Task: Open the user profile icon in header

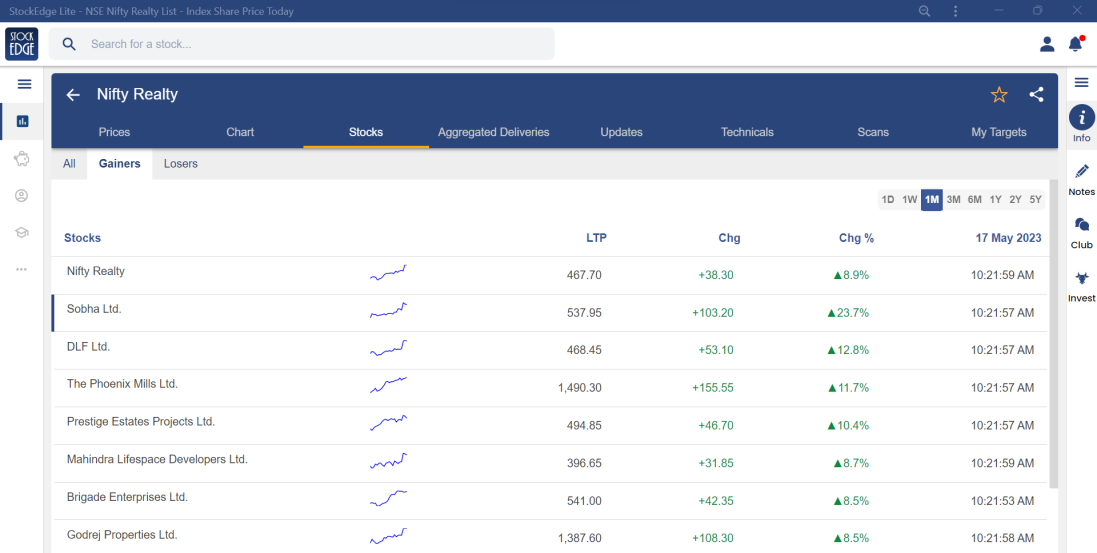Action: pos(1047,44)
